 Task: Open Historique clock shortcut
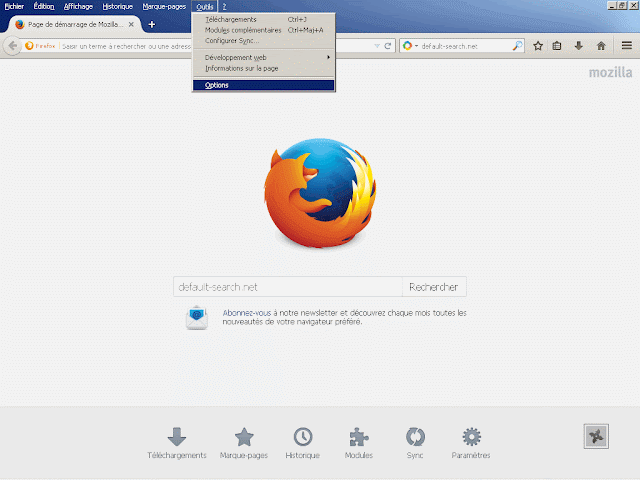(x=302, y=443)
